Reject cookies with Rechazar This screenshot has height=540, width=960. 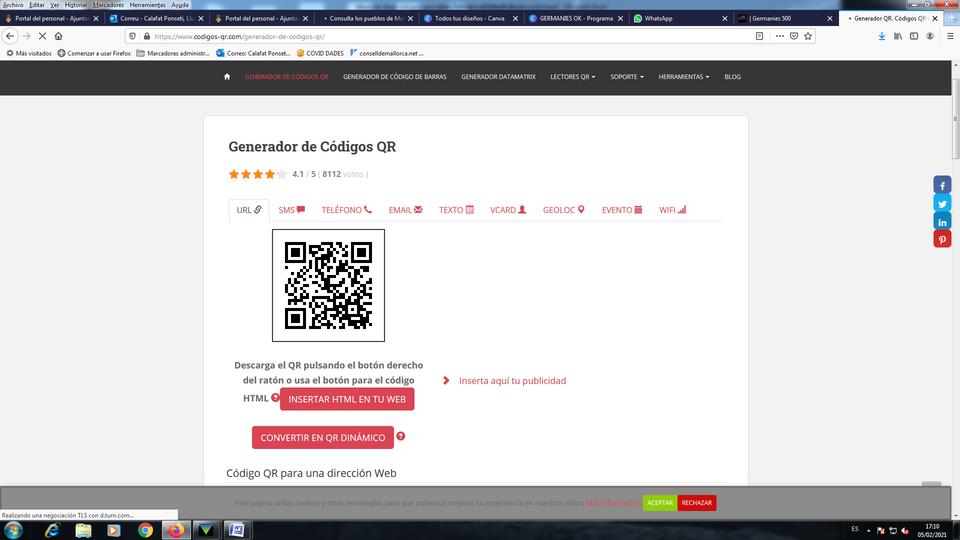(x=697, y=503)
